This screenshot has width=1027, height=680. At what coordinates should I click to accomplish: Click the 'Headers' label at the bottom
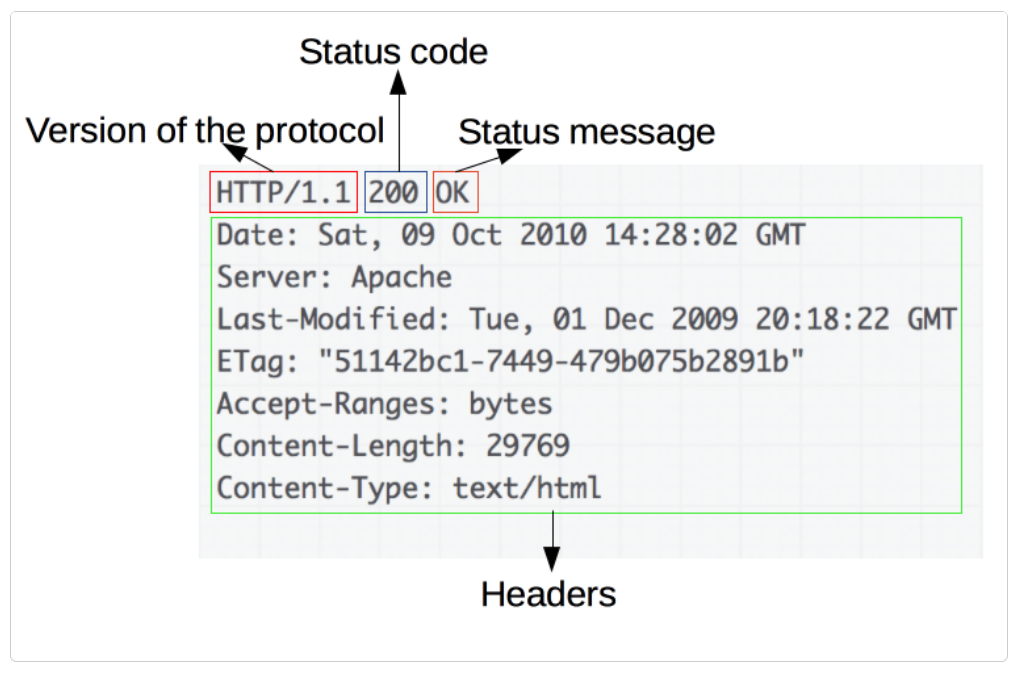[548, 594]
